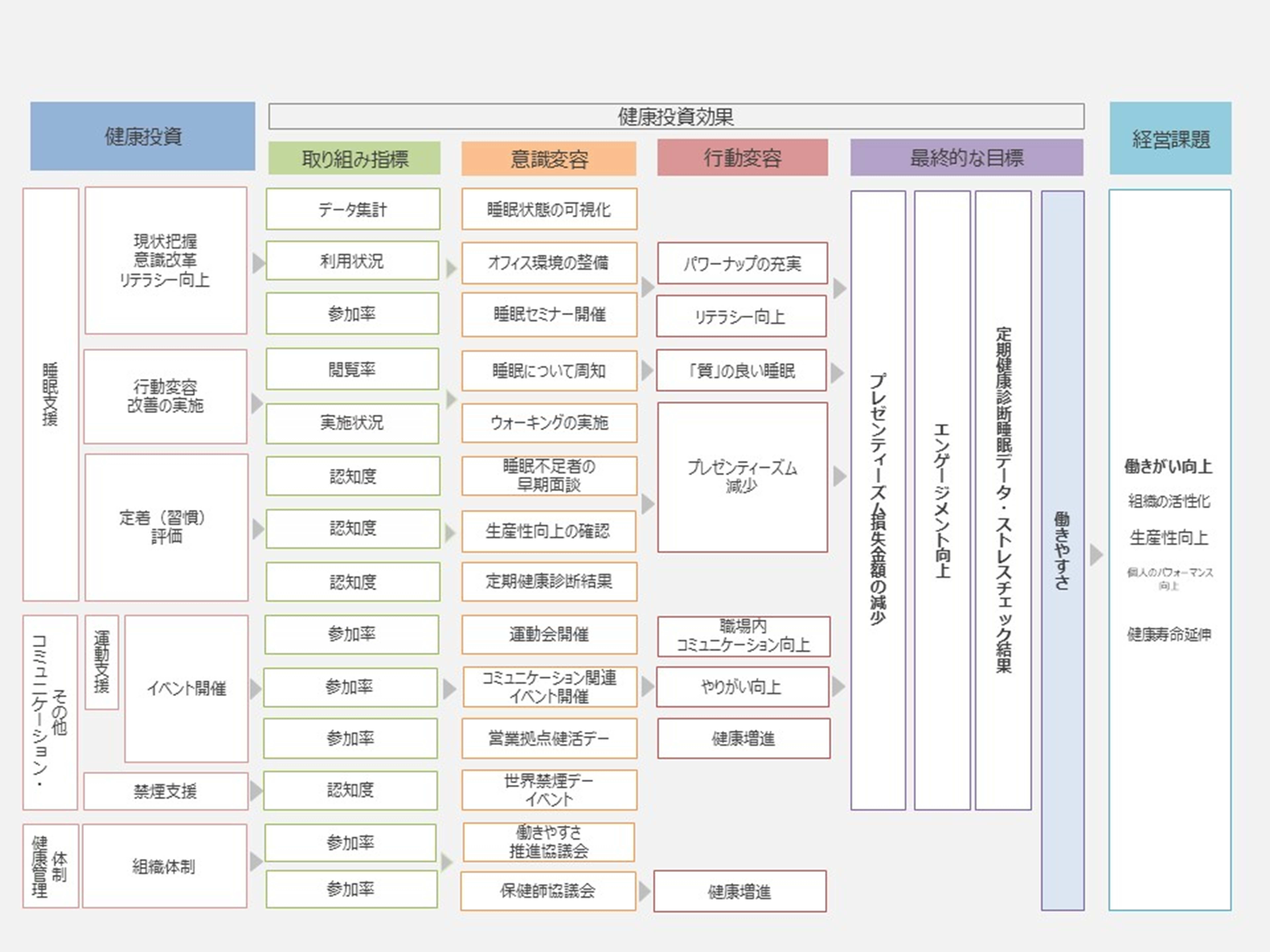
Task: Click the red 行動変容 column header
Action: point(742,157)
